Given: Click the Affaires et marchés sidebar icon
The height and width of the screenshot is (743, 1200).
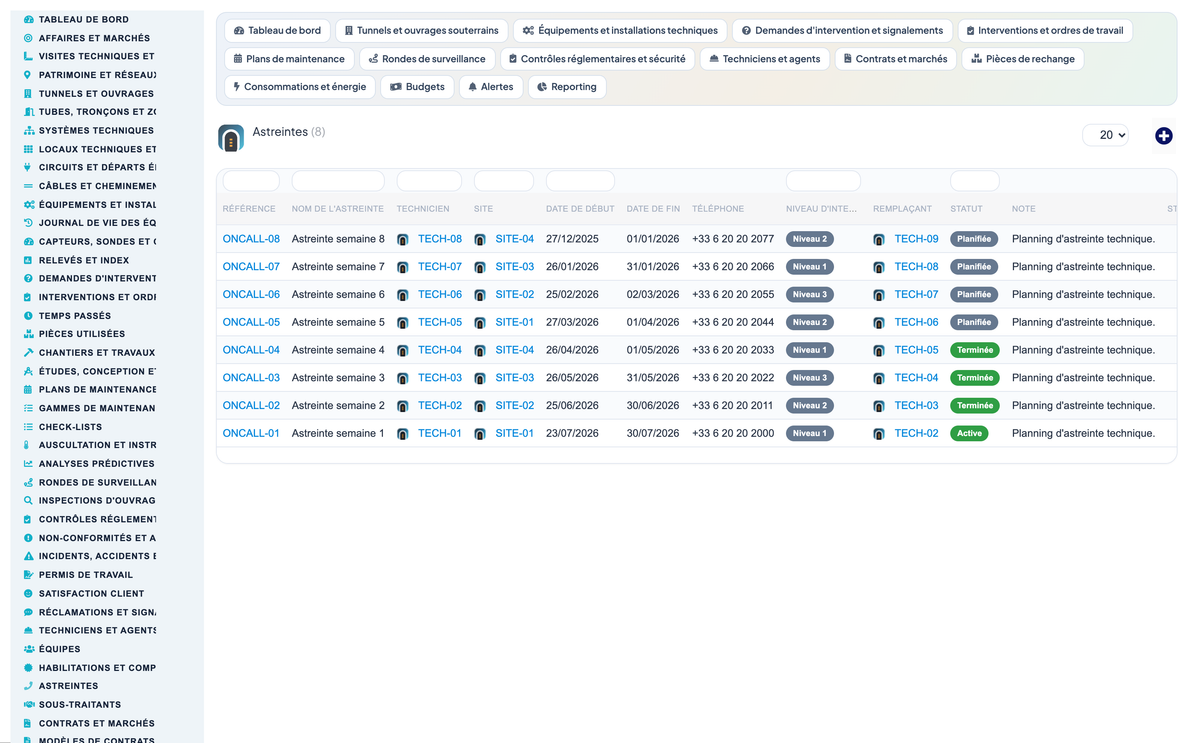Looking at the screenshot, I should [x=28, y=38].
